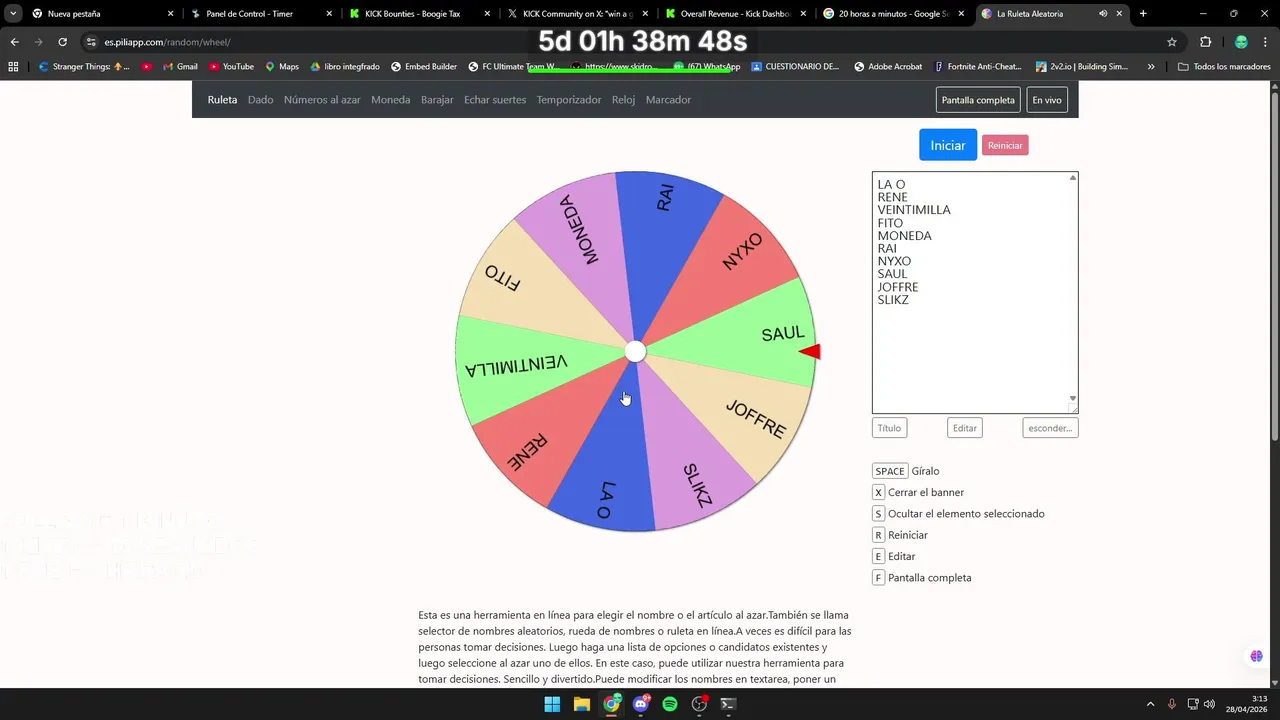The width and height of the screenshot is (1280, 720).
Task: Click the address bar URL field
Action: pyautogui.click(x=620, y=42)
